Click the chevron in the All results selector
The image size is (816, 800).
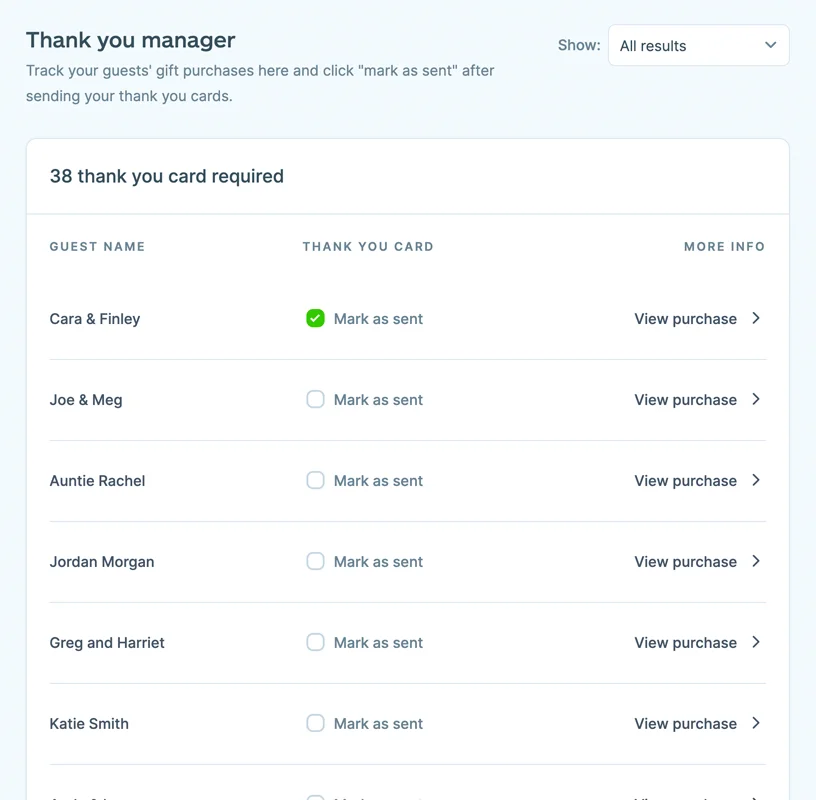[x=770, y=45]
